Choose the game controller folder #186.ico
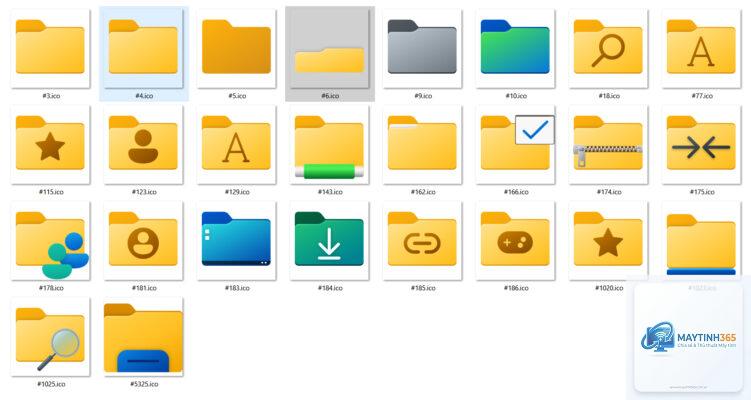 [x=515, y=240]
